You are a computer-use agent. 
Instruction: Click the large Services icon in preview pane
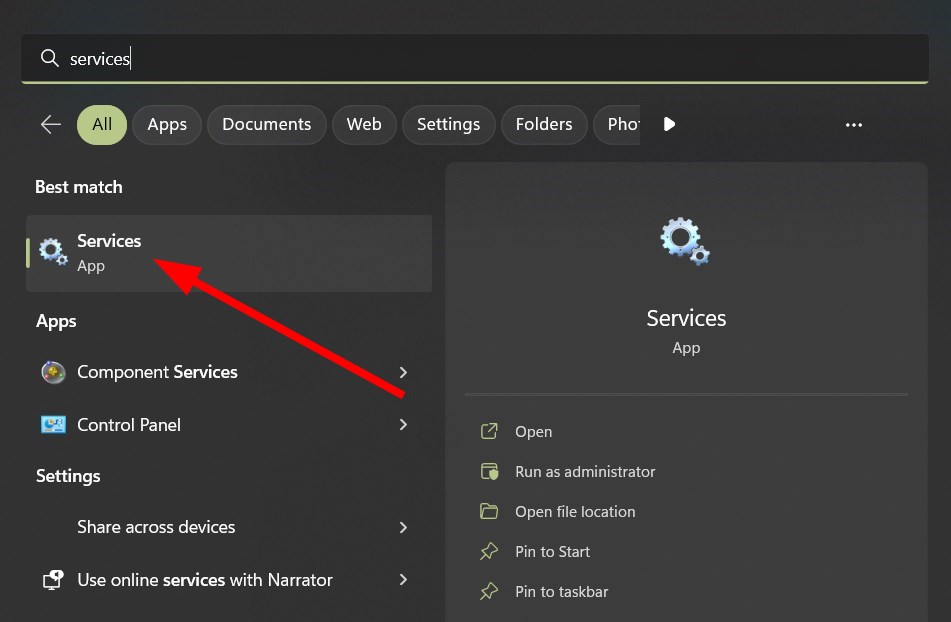685,242
